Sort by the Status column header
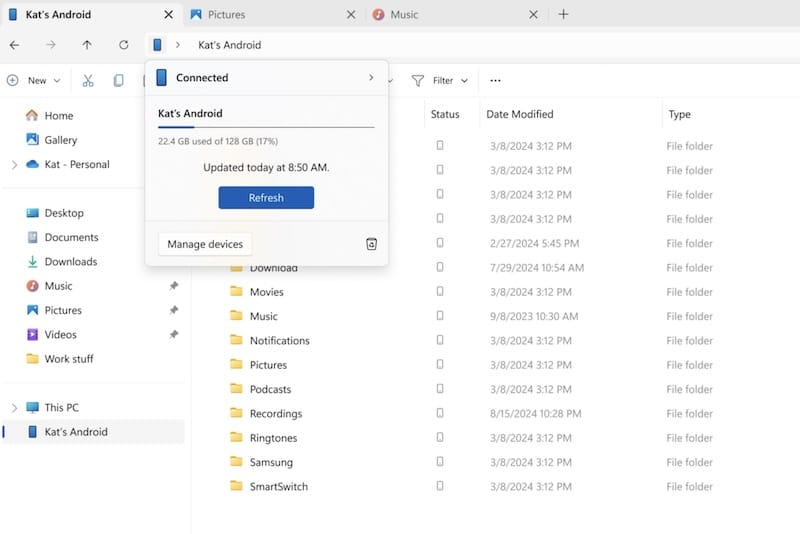The height and width of the screenshot is (534, 800). (445, 114)
